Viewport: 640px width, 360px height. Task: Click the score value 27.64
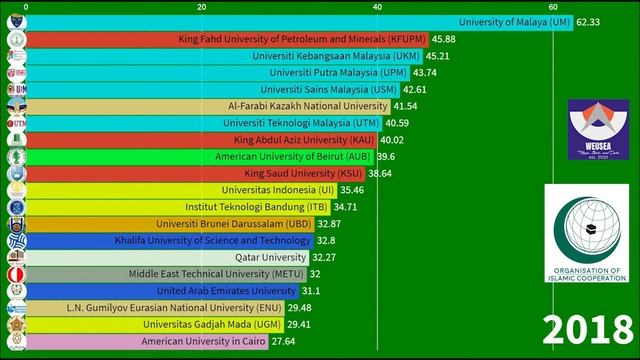[x=283, y=342]
